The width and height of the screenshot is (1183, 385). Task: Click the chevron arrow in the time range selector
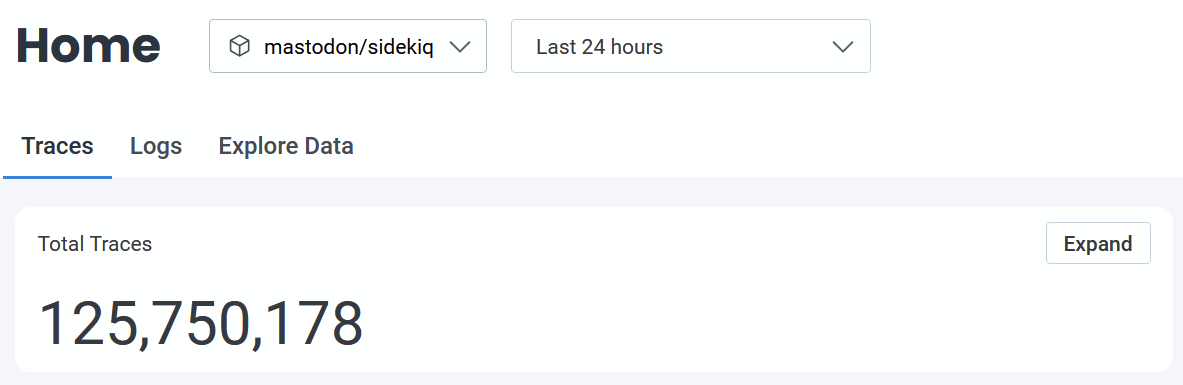click(x=842, y=47)
